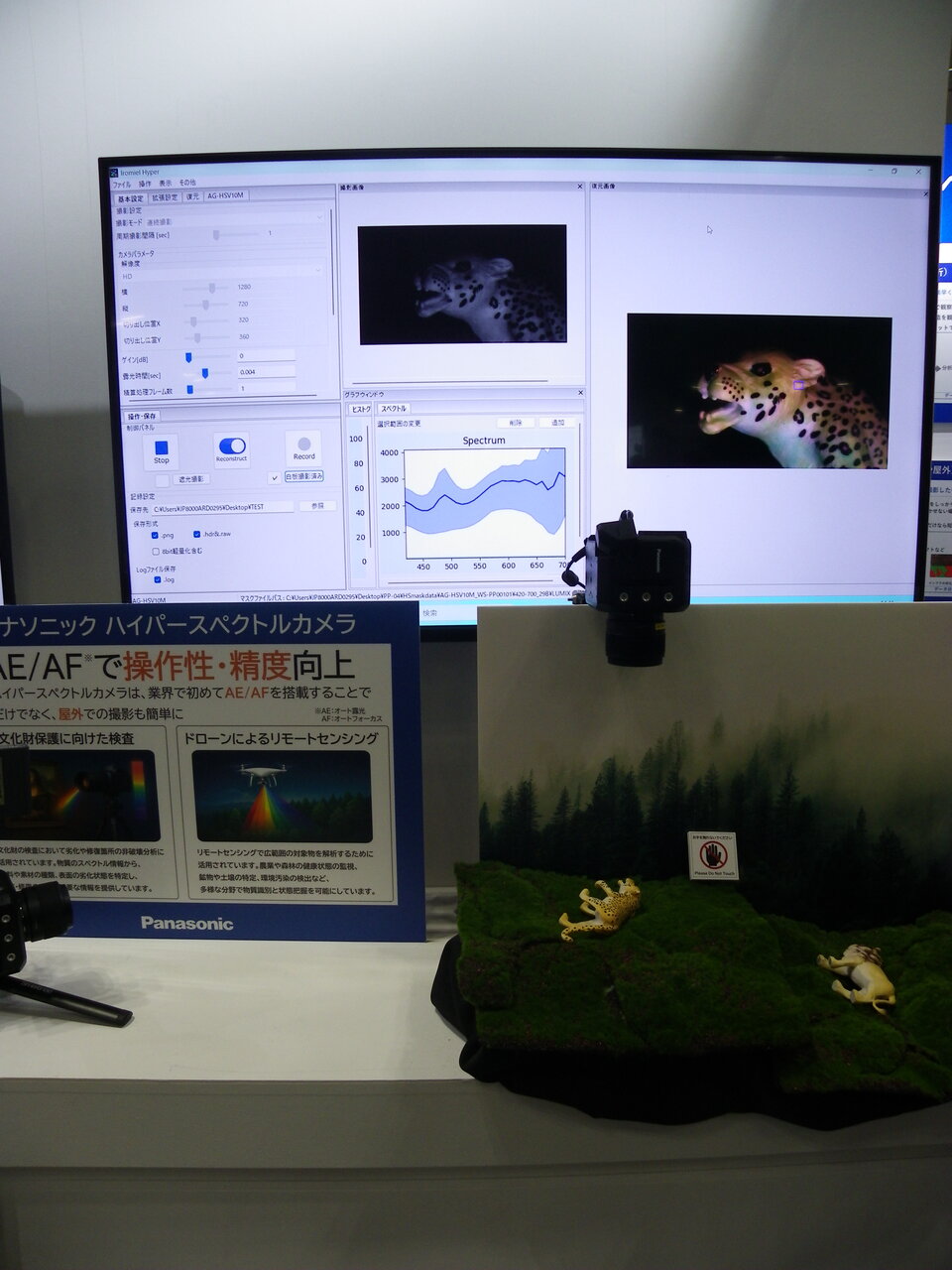Uncheck the .log file save checkbox
952x1270 pixels.
point(158,579)
